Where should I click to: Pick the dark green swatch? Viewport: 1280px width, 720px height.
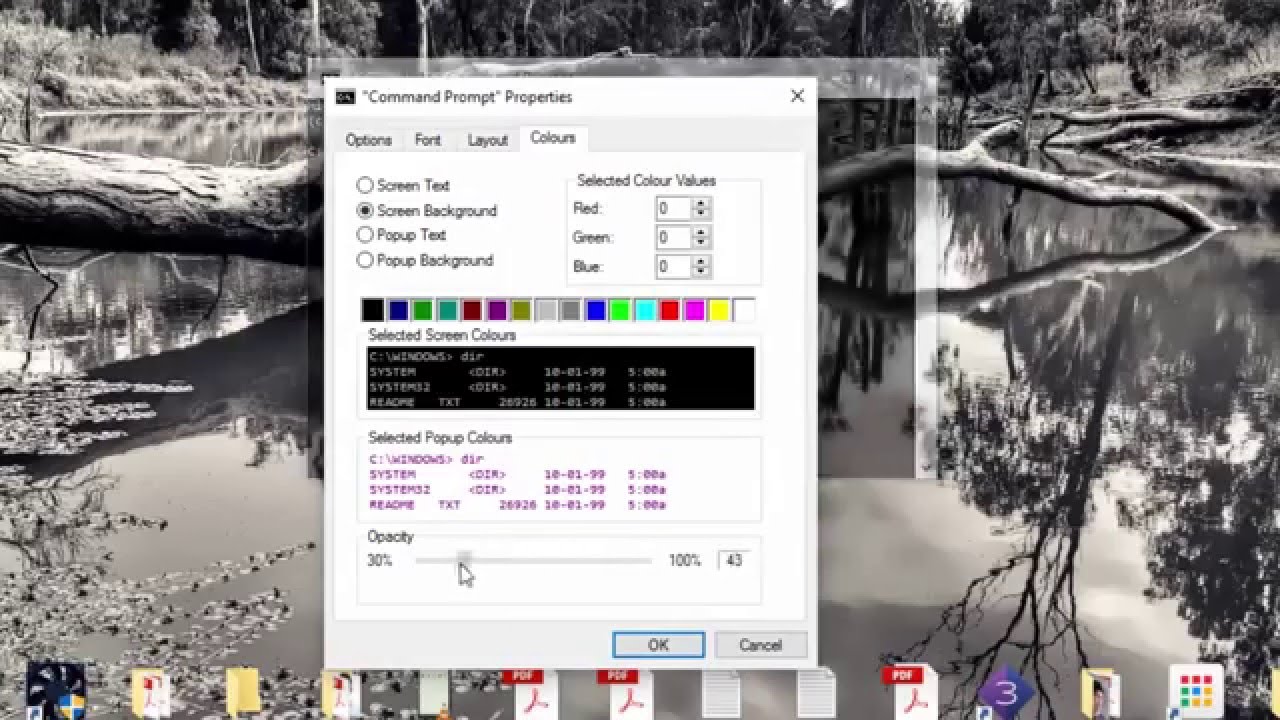[422, 310]
